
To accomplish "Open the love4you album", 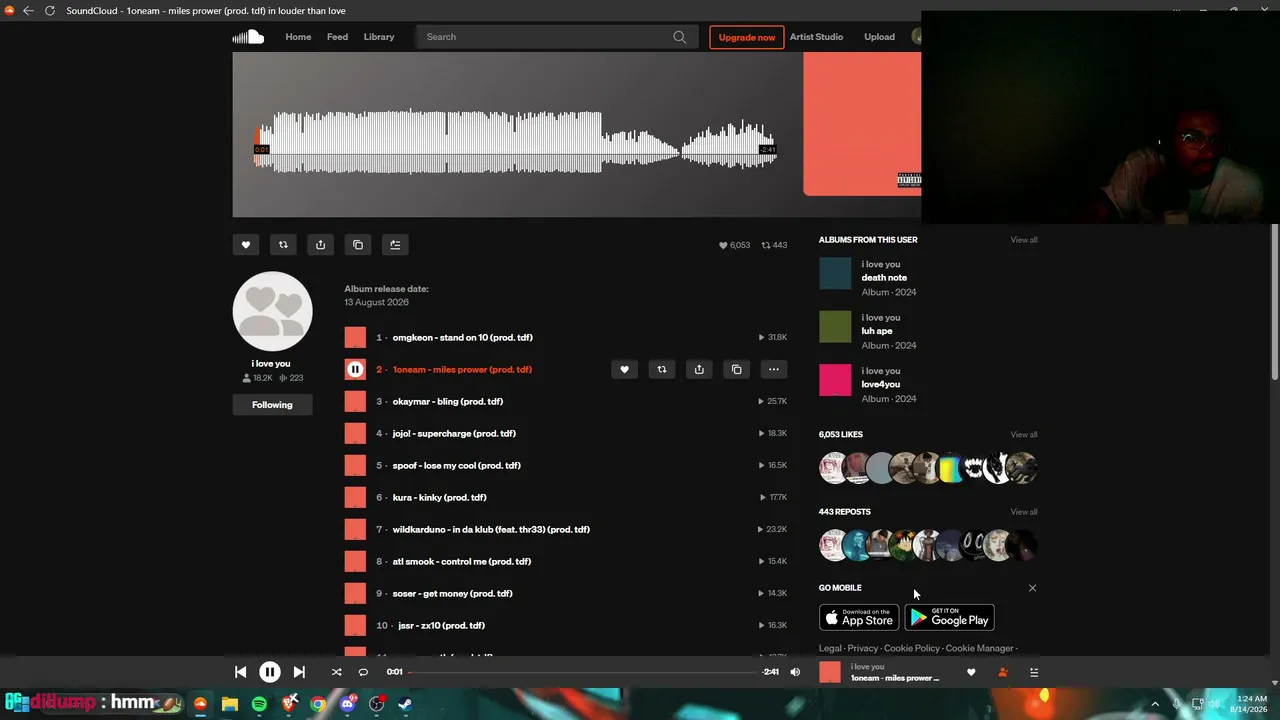I will click(881, 384).
